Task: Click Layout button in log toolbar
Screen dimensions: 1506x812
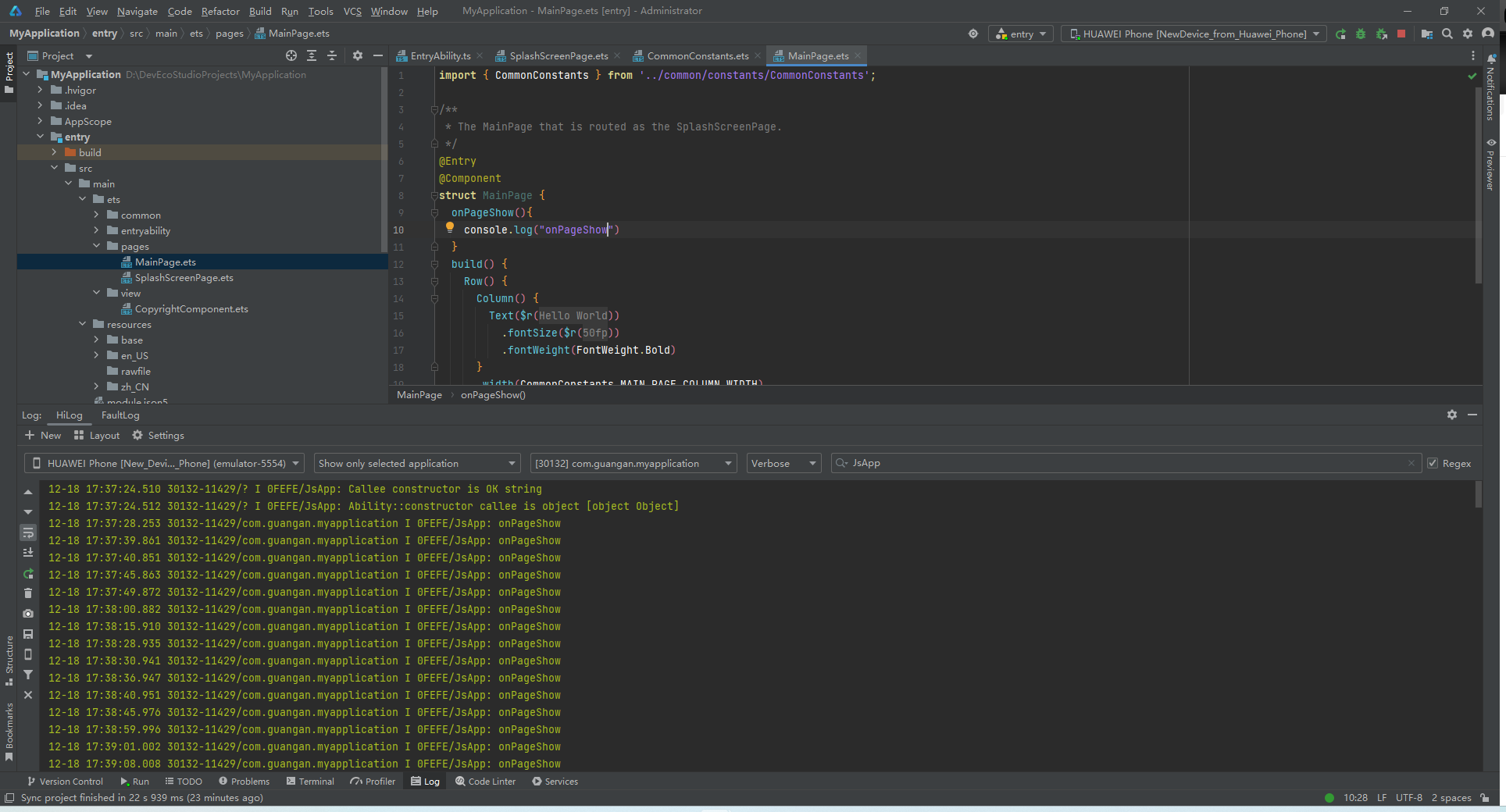Action: 97,435
